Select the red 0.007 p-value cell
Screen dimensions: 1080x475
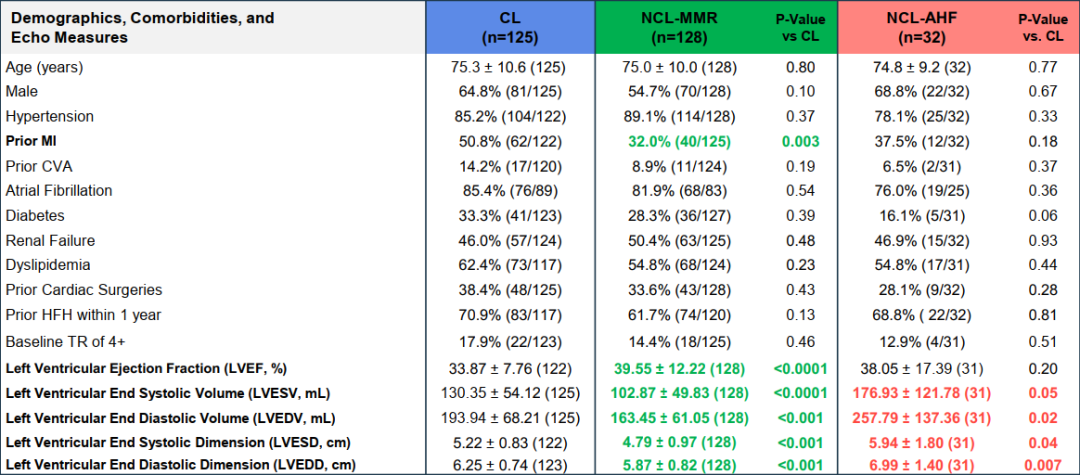(x=1040, y=463)
